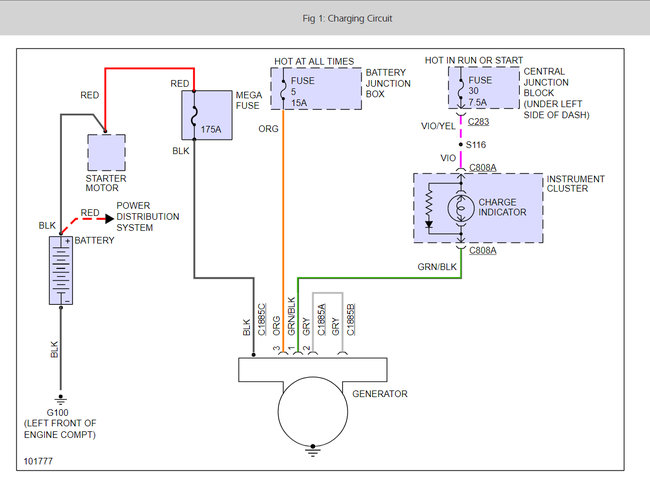Viewport: 650px width, 481px height.
Task: Select the "15A" fuse rating text
Action: pos(299,103)
